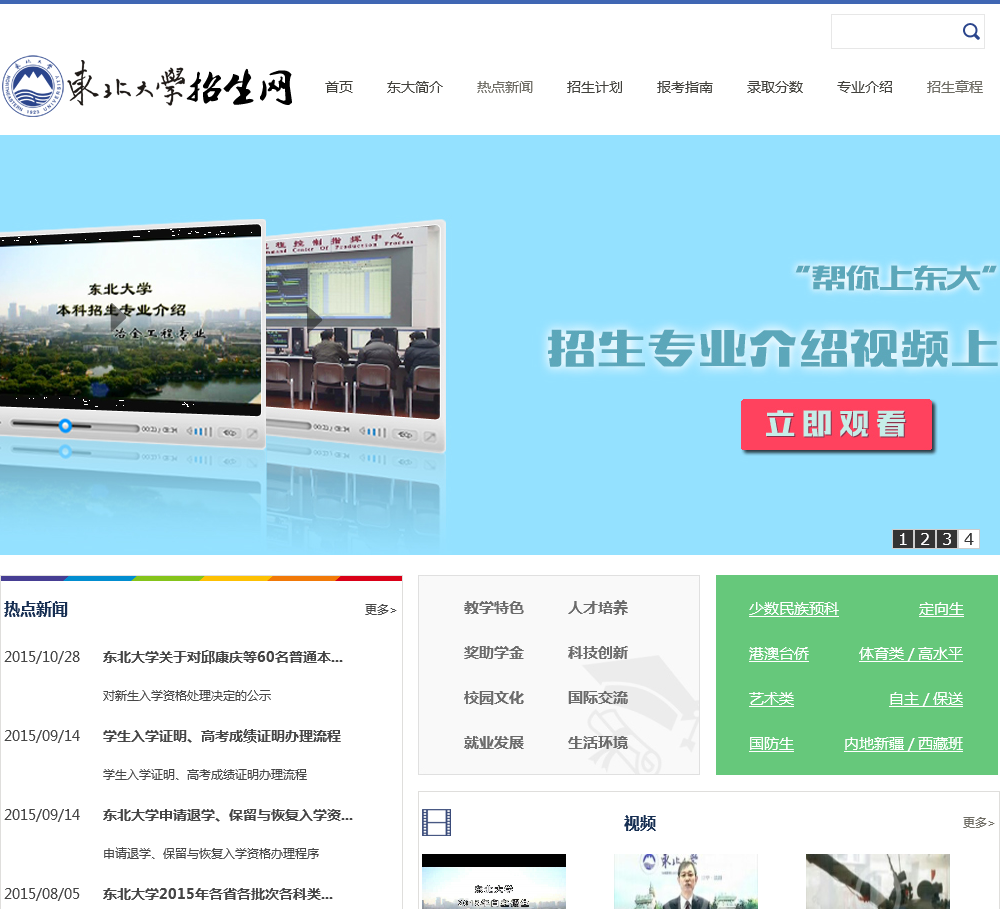Screen dimensions: 1000x909
Task: Open the 教学特色 link
Action: tap(494, 608)
